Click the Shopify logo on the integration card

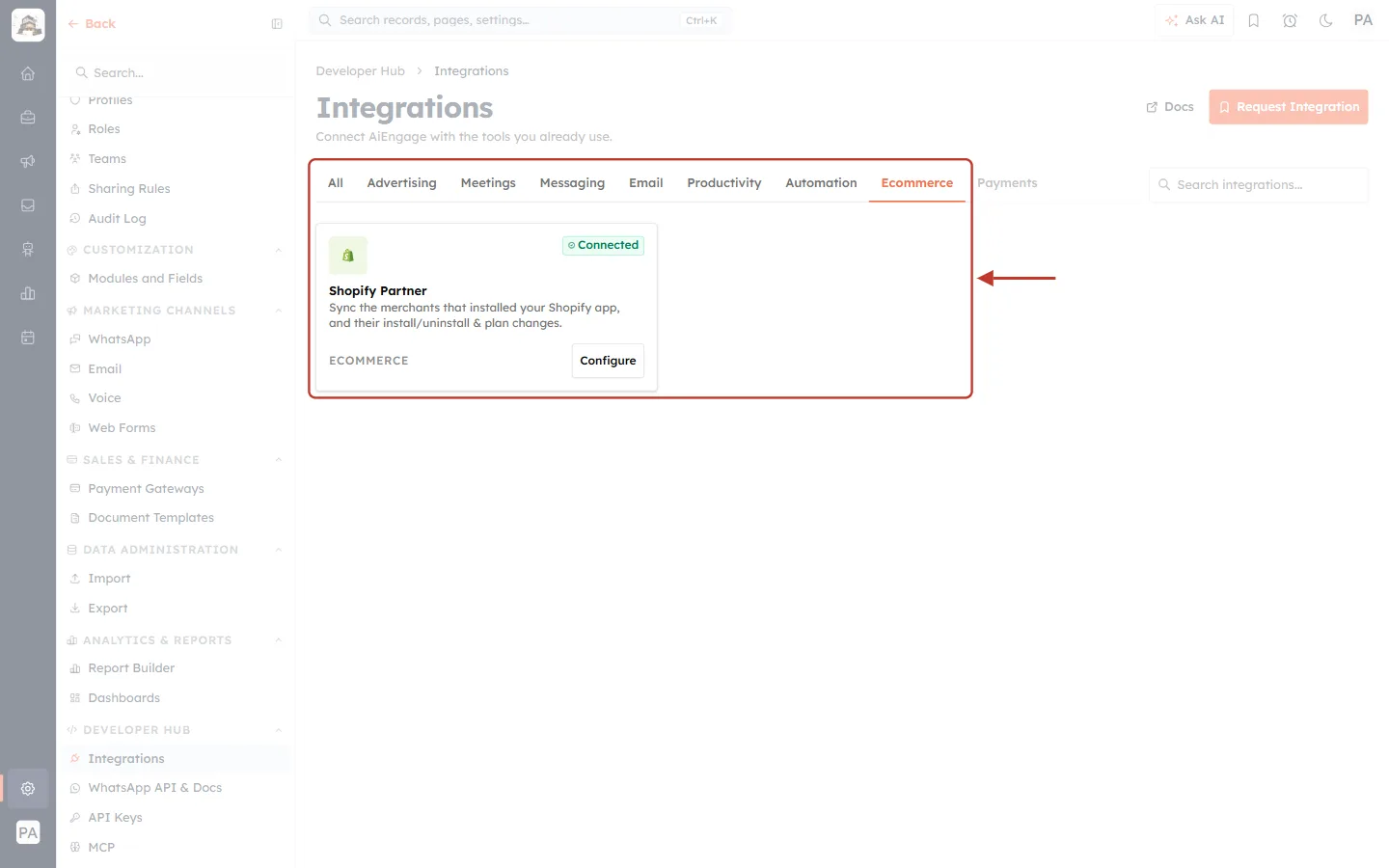(348, 256)
